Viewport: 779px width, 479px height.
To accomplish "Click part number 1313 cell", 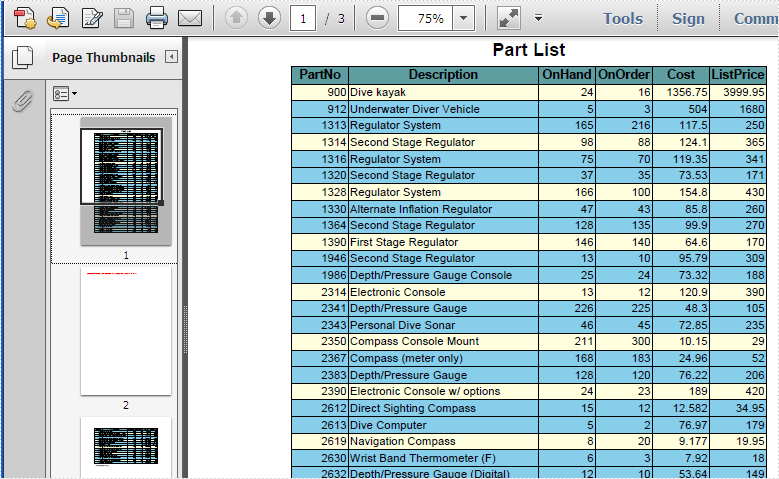I will pyautogui.click(x=320, y=125).
